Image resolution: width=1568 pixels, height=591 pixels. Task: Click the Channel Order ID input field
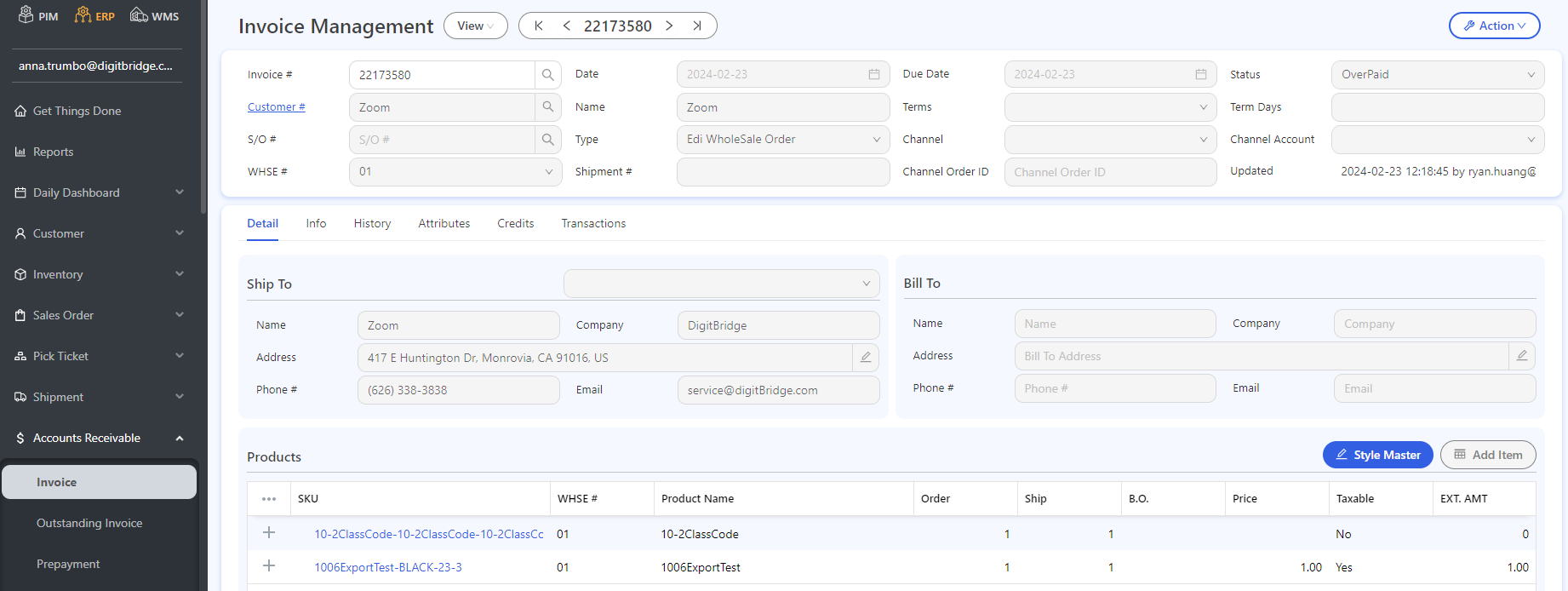pos(1110,172)
